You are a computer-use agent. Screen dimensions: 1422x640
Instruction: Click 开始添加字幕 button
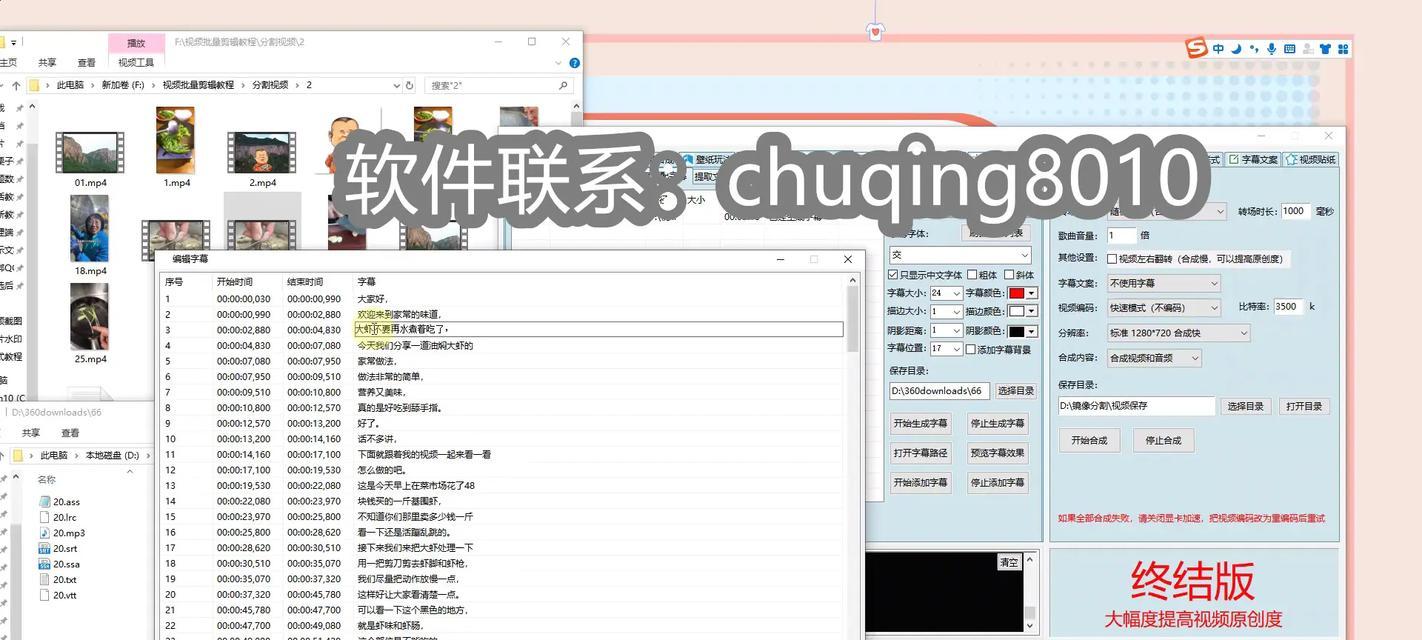click(x=920, y=482)
